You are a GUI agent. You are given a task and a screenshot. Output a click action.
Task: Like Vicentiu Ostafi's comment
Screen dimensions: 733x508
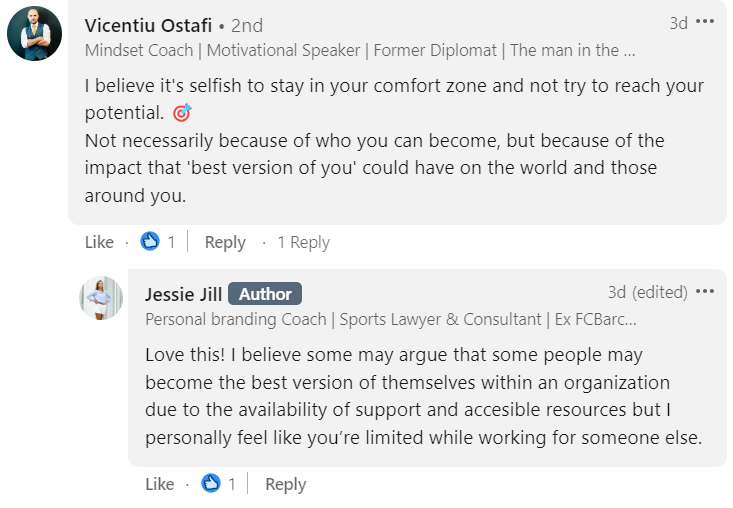click(x=99, y=242)
